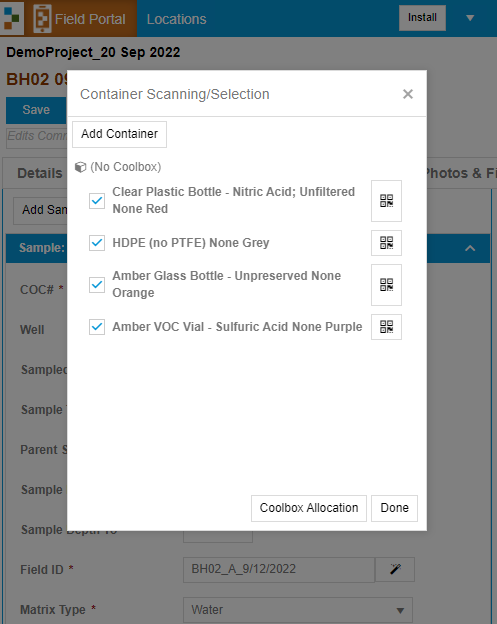Collapse the Sample section chevron
The width and height of the screenshot is (497, 624).
coord(470,248)
